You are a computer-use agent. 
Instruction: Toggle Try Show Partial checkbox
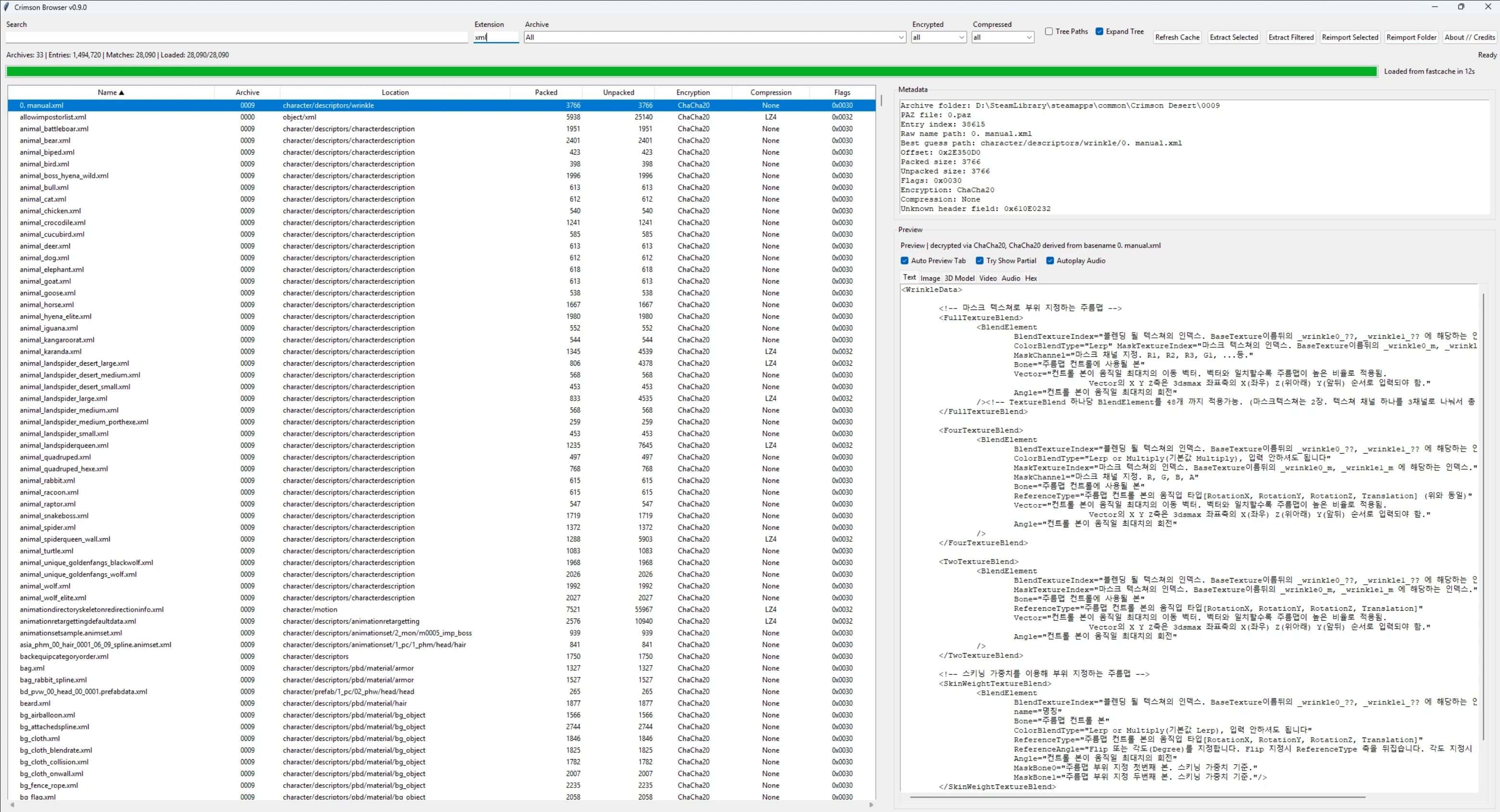(x=979, y=261)
